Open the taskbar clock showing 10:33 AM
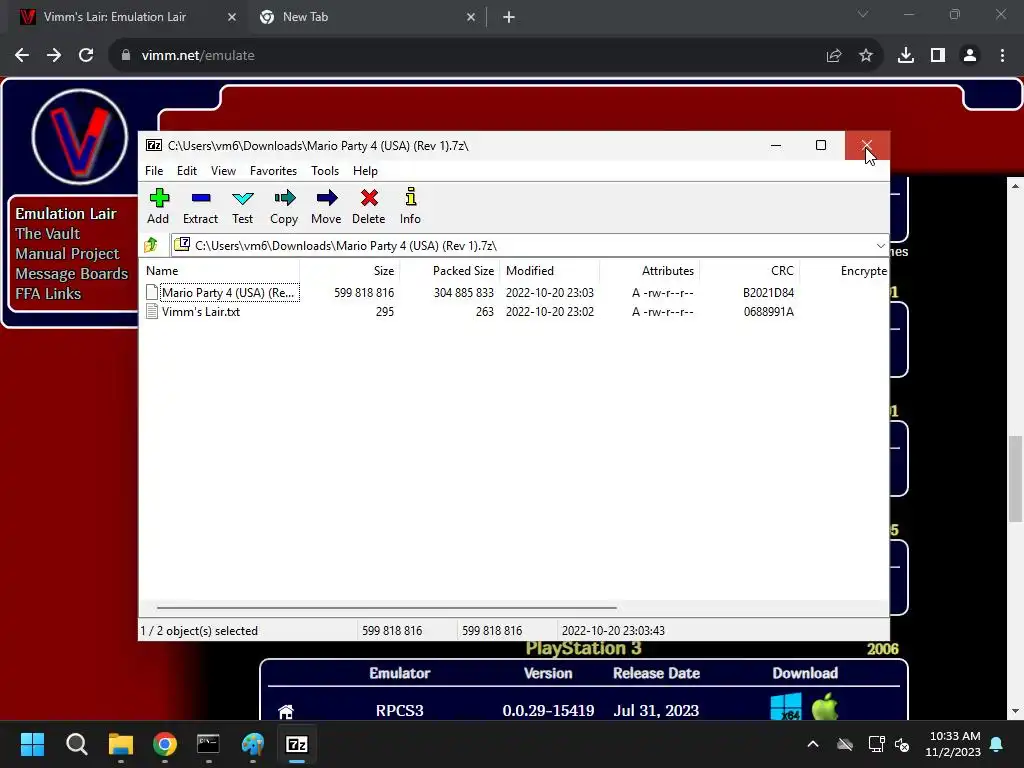This screenshot has width=1024, height=768. click(x=953, y=744)
